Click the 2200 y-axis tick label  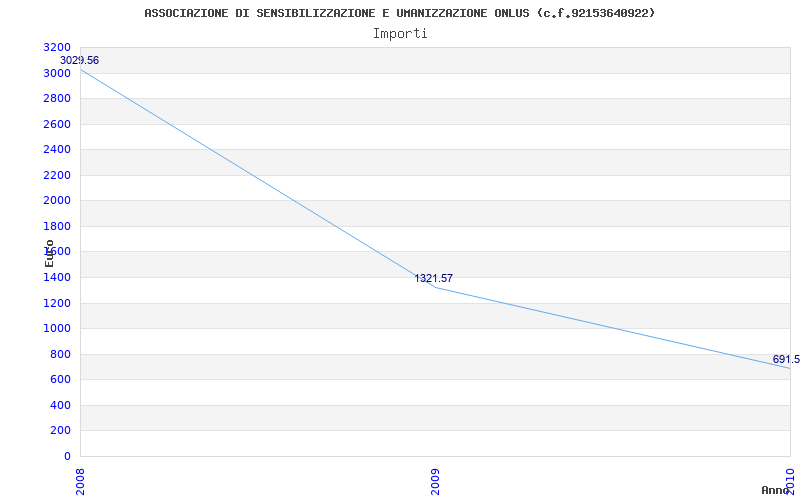click(57, 176)
